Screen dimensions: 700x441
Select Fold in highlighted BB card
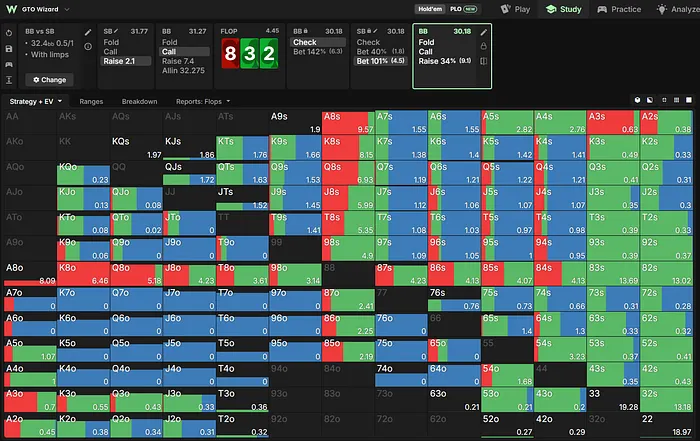pos(426,42)
